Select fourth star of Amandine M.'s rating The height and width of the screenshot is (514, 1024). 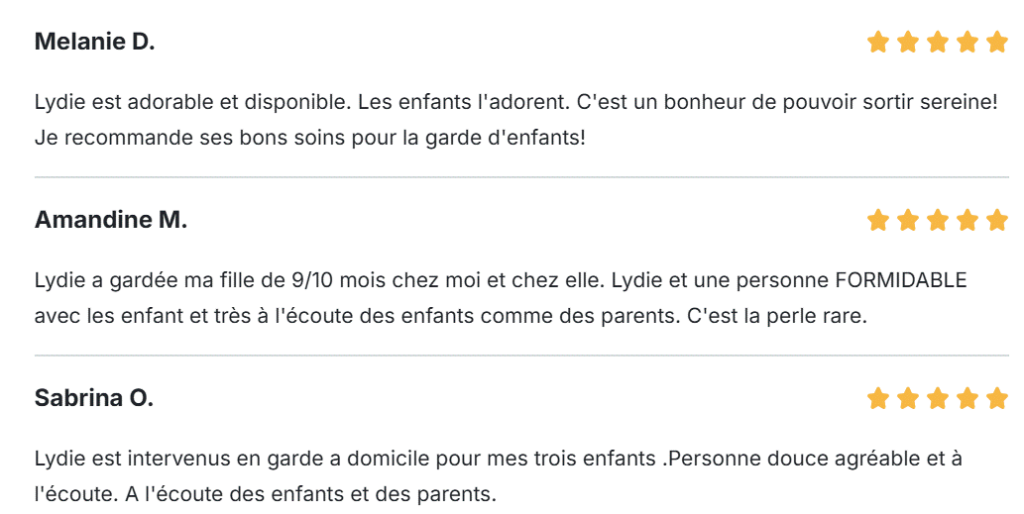point(968,220)
